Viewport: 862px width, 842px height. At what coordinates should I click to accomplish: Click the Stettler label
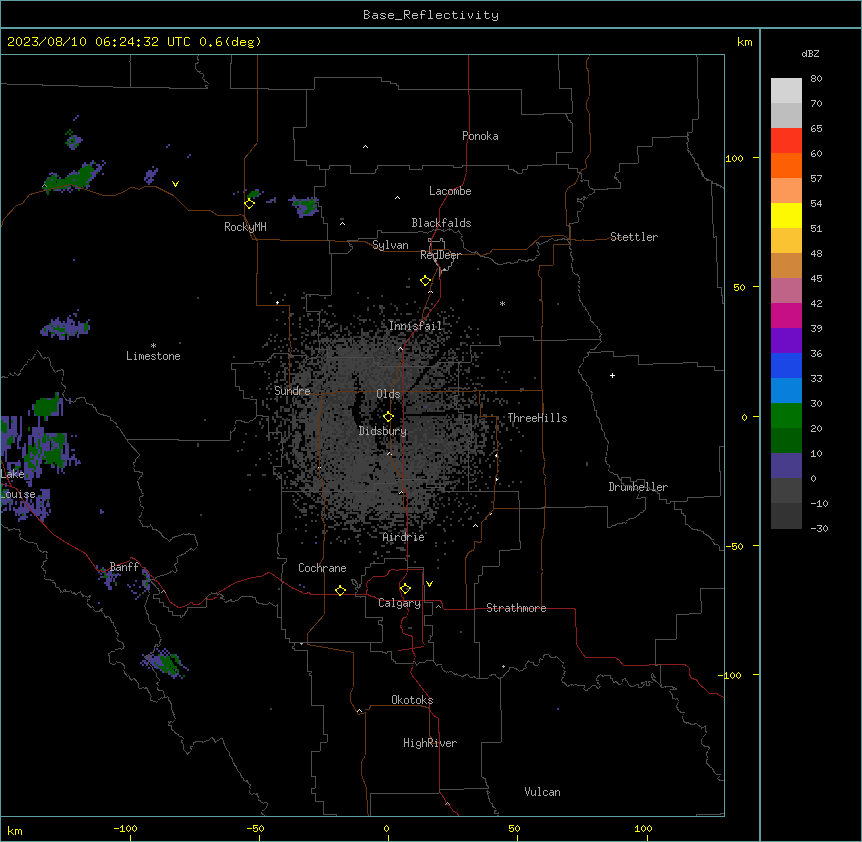(634, 237)
